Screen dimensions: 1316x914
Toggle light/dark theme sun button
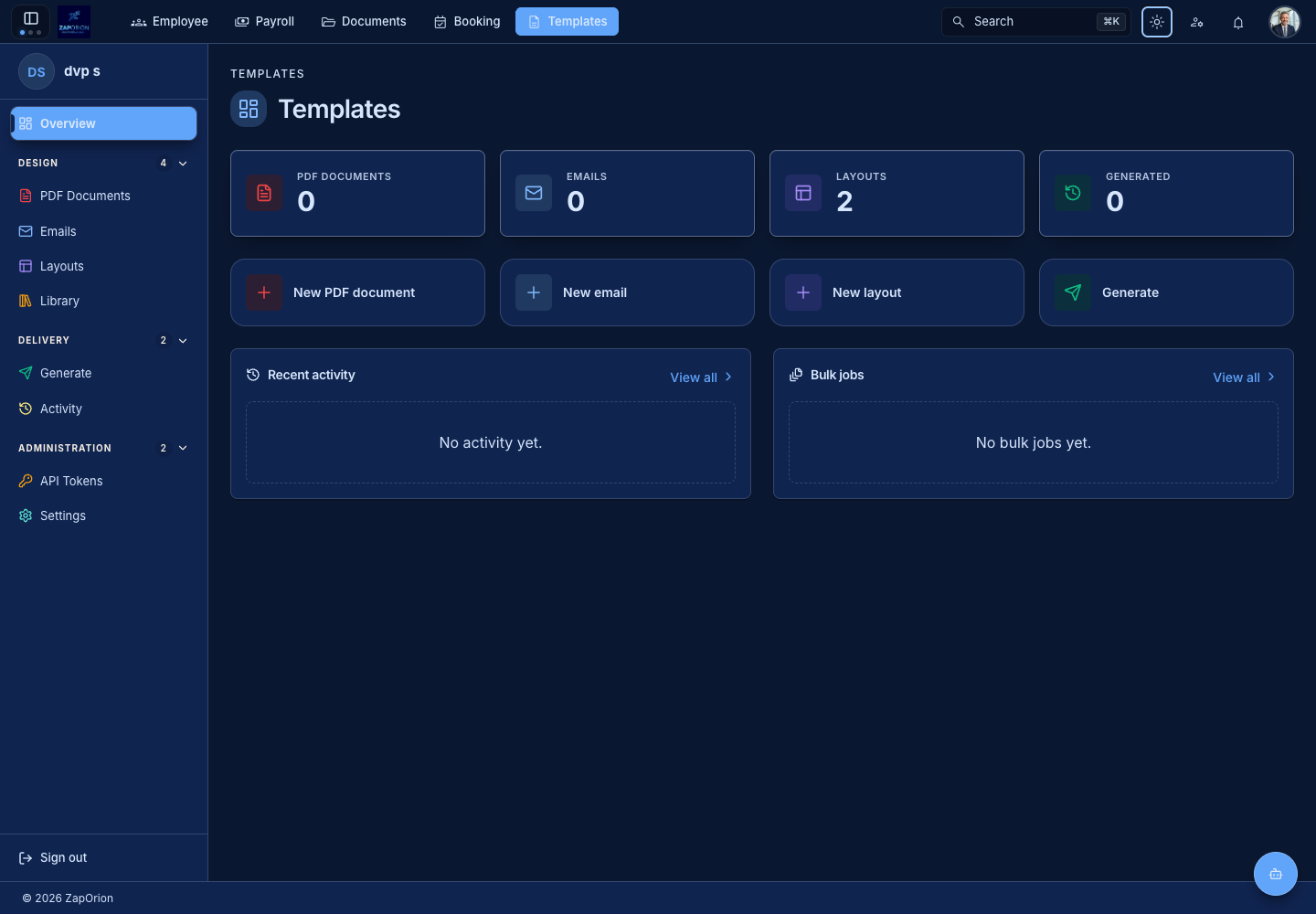click(x=1157, y=22)
